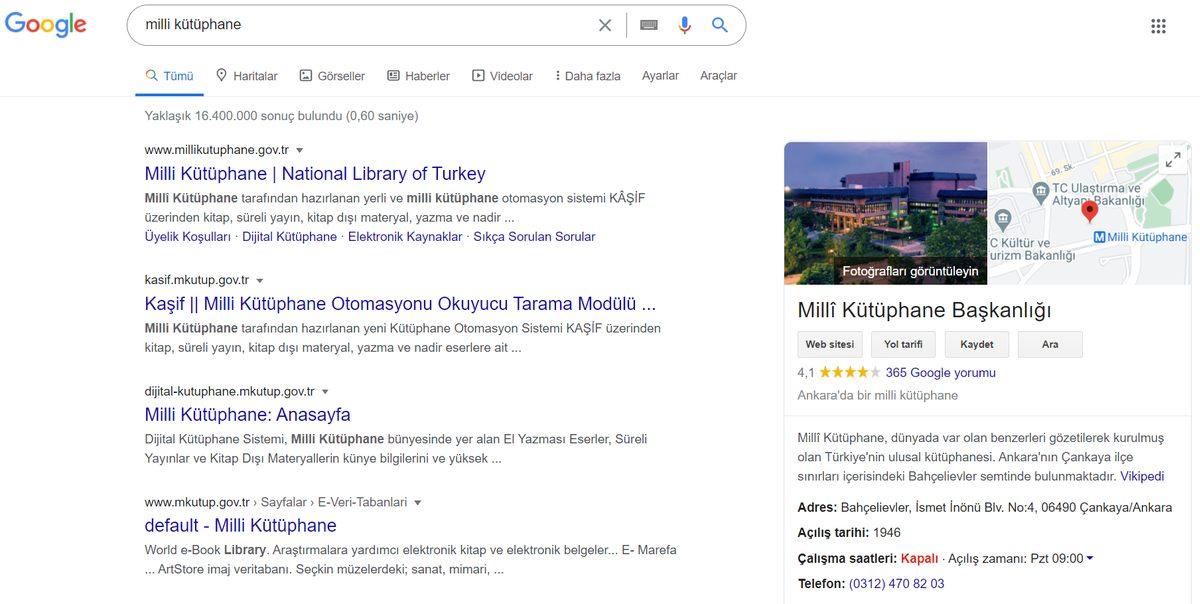Screen dimensions: 1200x604
Task: Expand the map to fullscreen
Action: [1171, 158]
